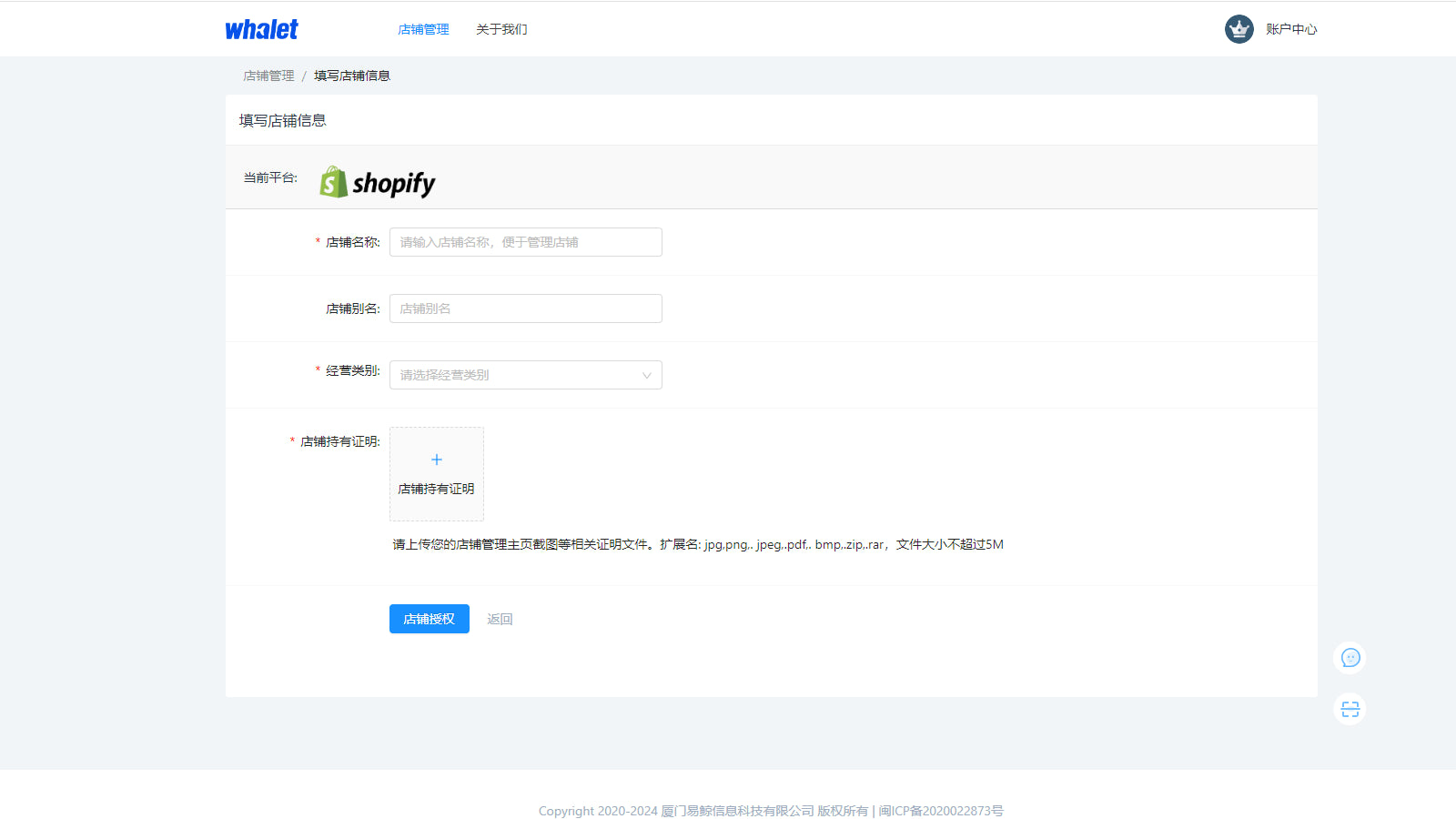The width and height of the screenshot is (1456, 819).
Task: Click the scan QR code icon
Action: click(x=1350, y=709)
